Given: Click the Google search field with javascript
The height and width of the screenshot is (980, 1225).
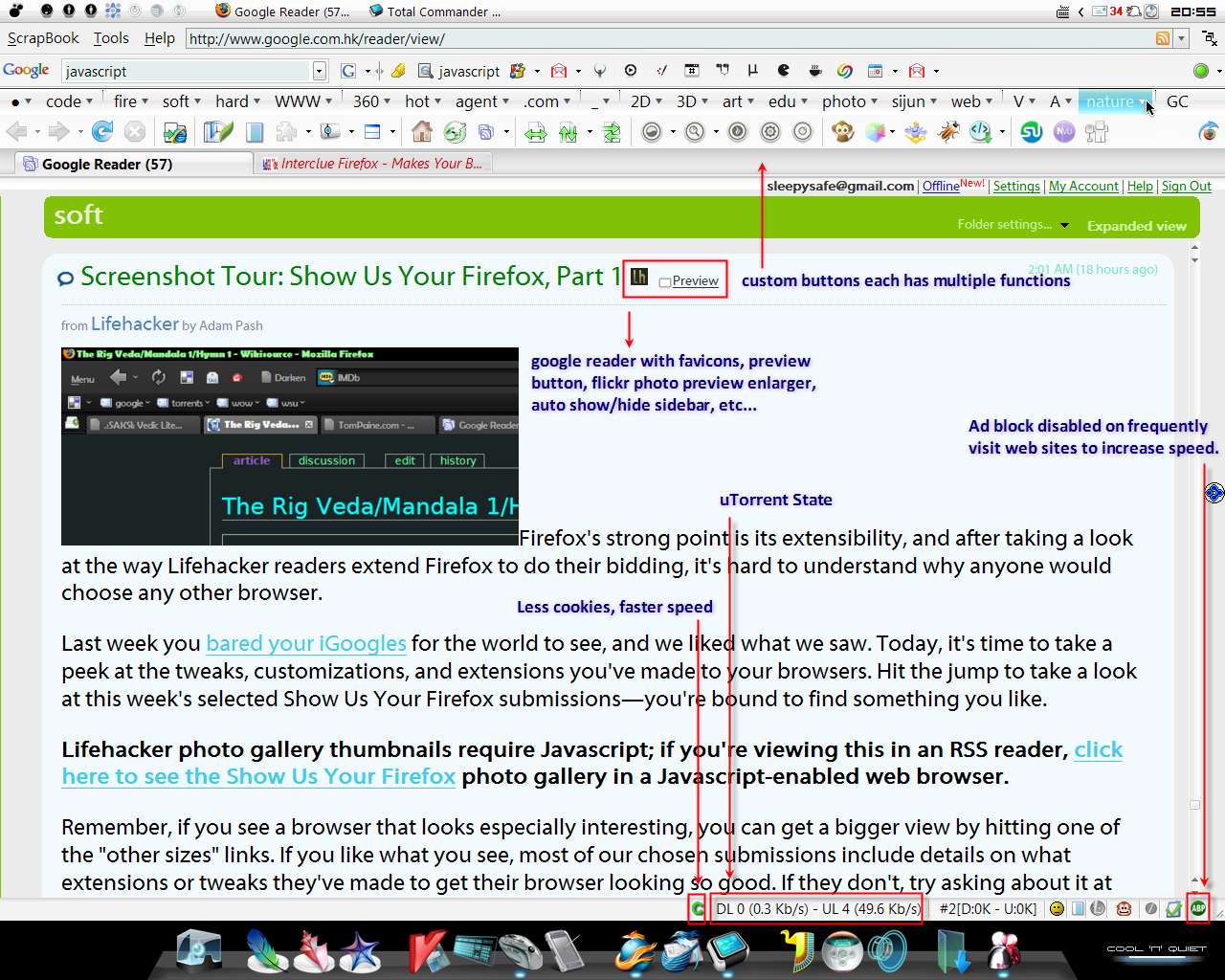Looking at the screenshot, I should [188, 71].
